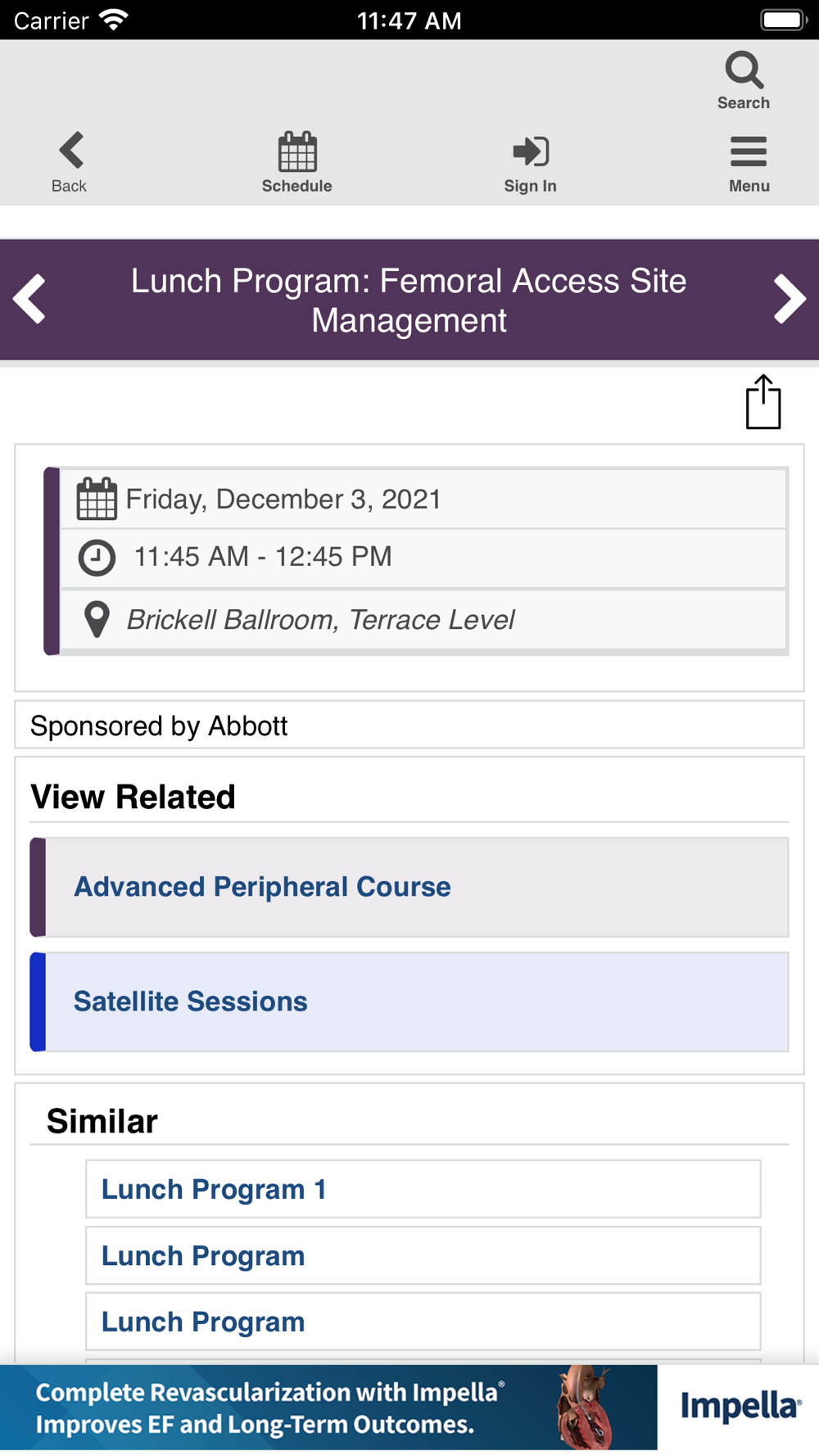Tap the Sponsored by Abbott row
The image size is (819, 1456).
point(160,726)
